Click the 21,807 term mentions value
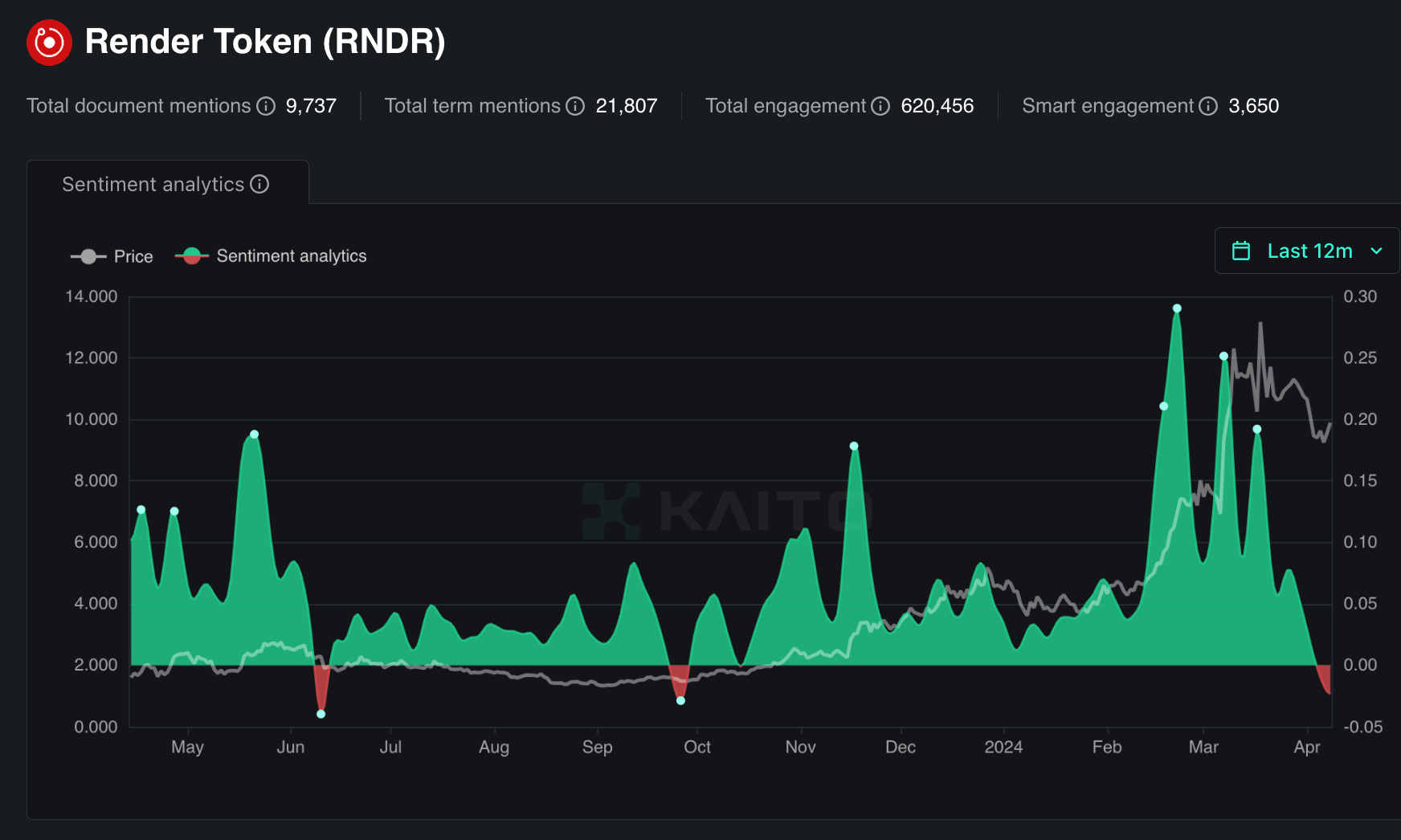Viewport: 1401px width, 840px height. (x=627, y=106)
